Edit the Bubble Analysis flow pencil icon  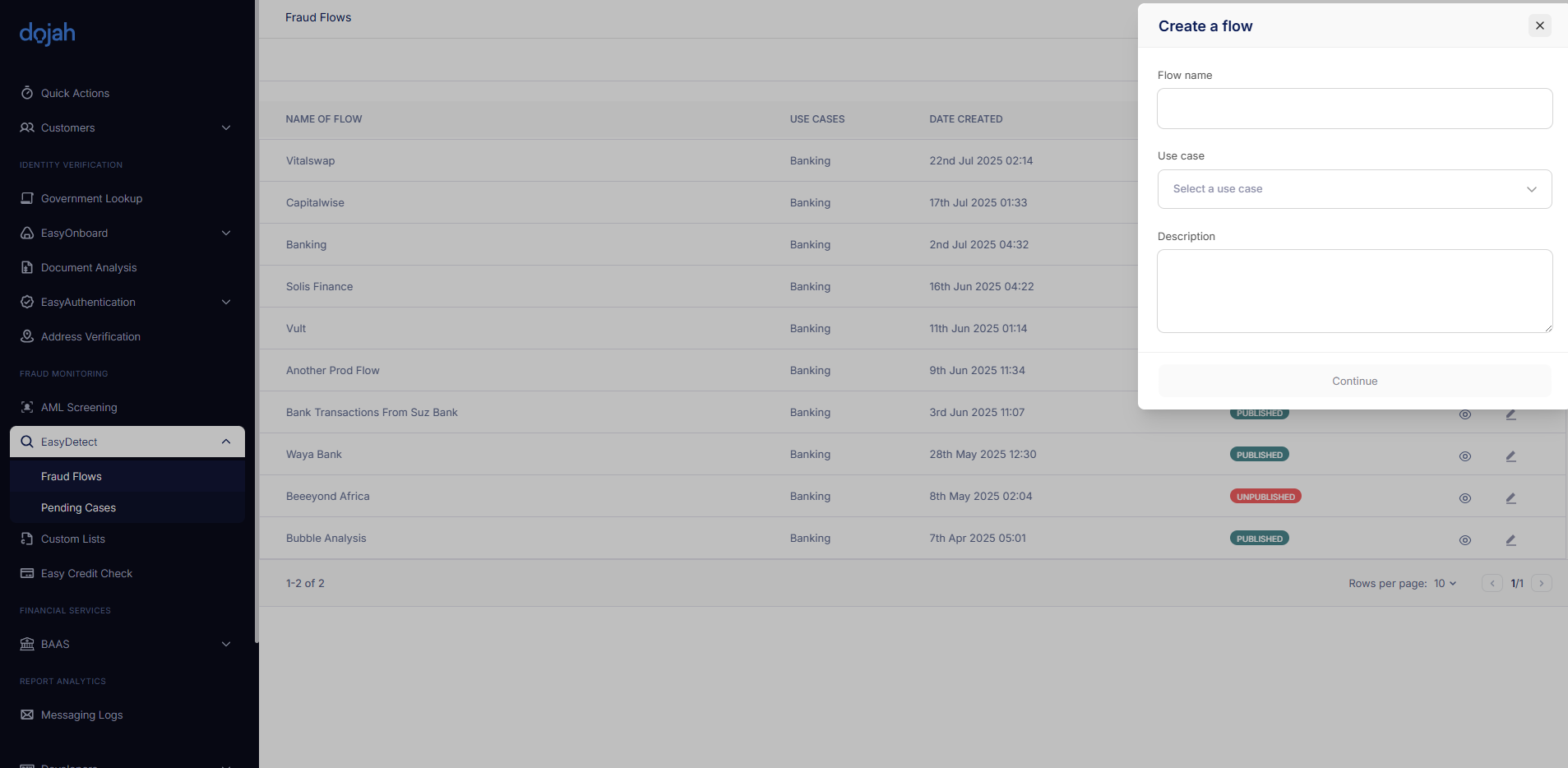(x=1510, y=539)
